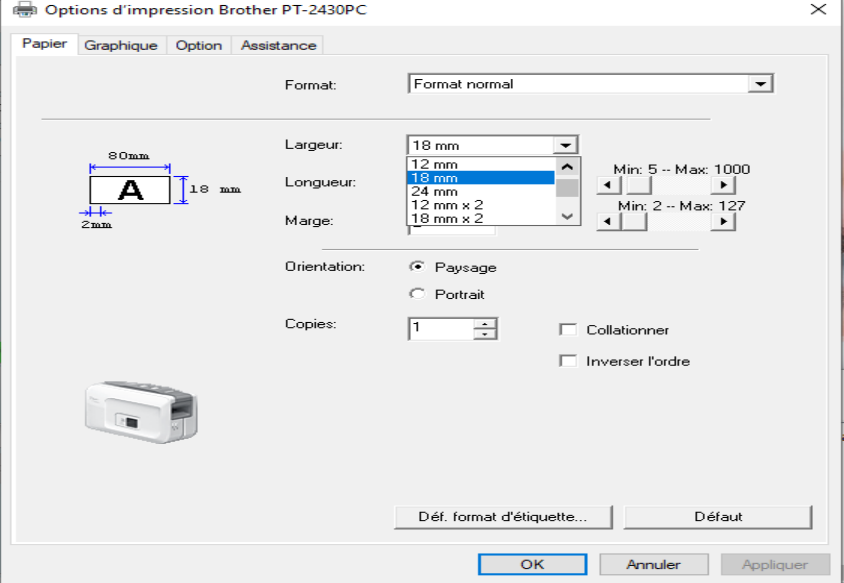Choose the highlighted 18 mm list entry

tap(481, 178)
